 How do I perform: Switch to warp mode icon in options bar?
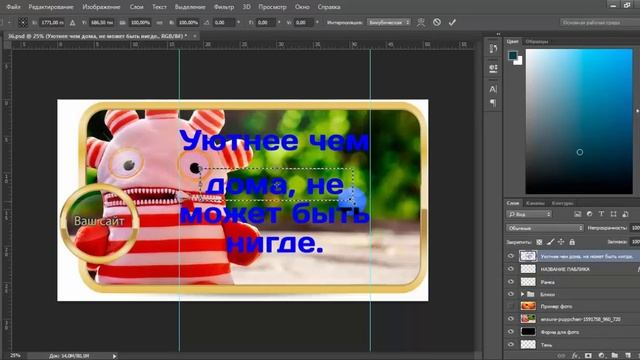421,22
